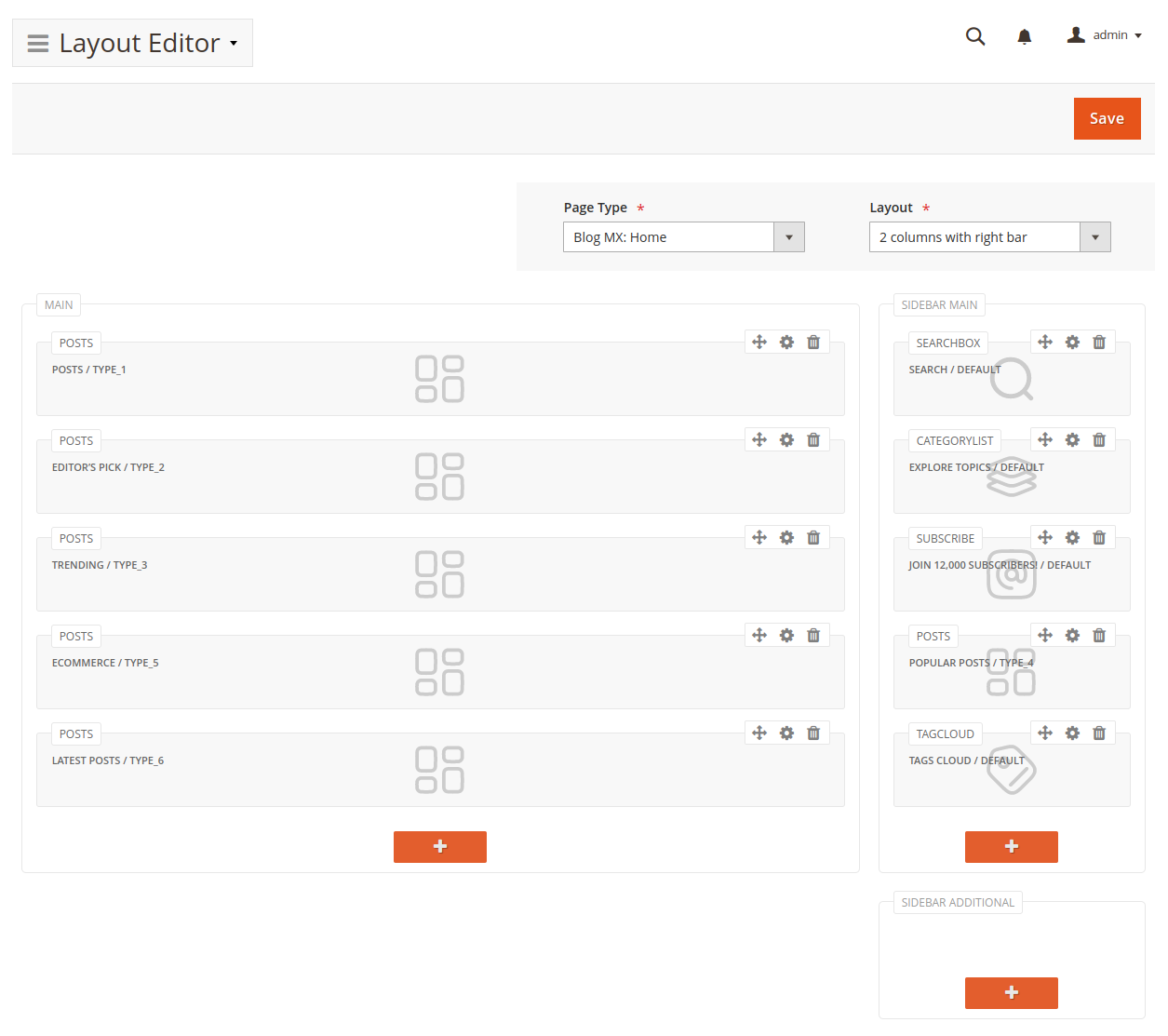Open settings gear for Ecommerce / Type_5 block
The image size is (1168, 1036).
click(786, 636)
